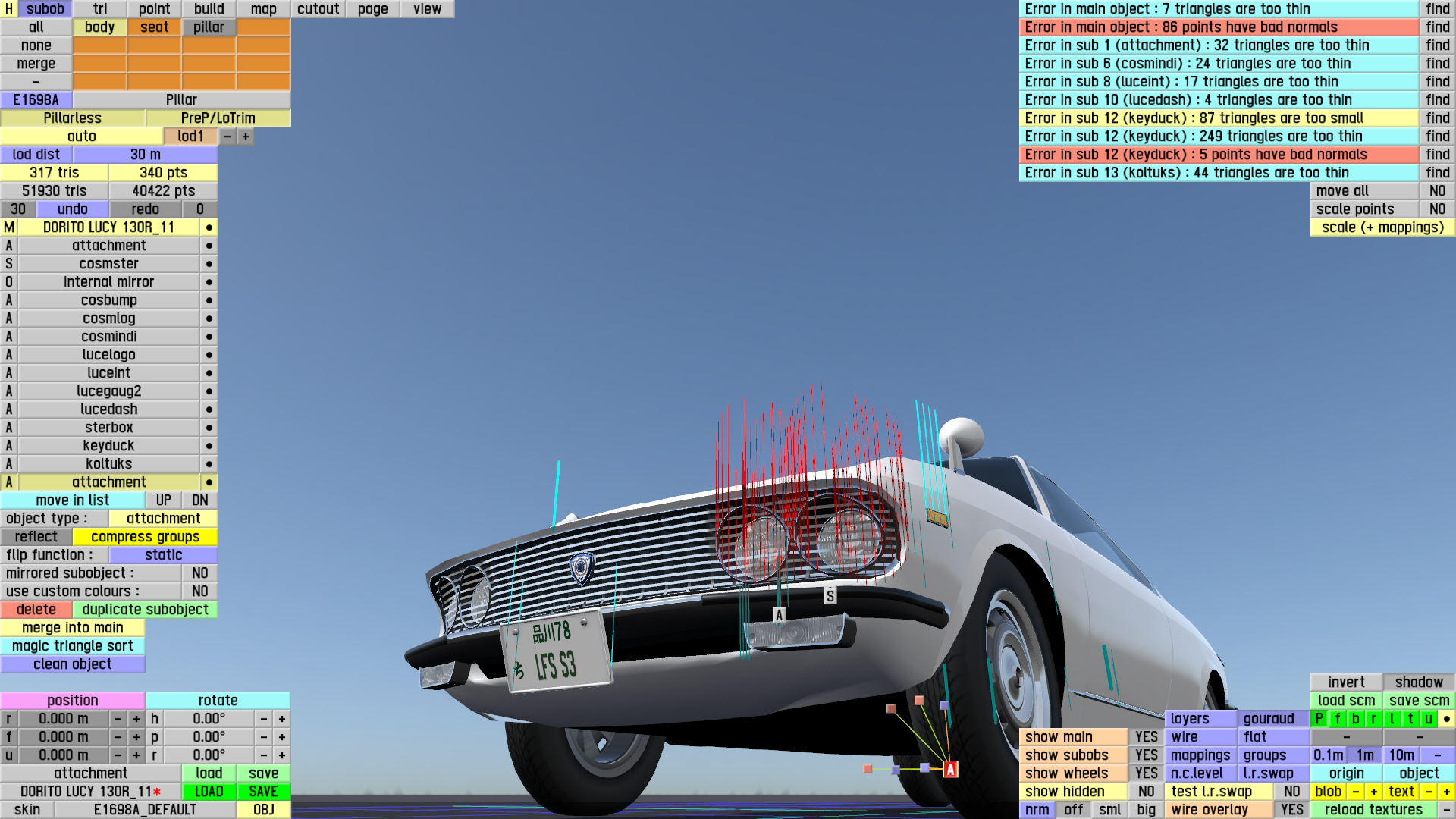Open the auto LOD selector

81,136
